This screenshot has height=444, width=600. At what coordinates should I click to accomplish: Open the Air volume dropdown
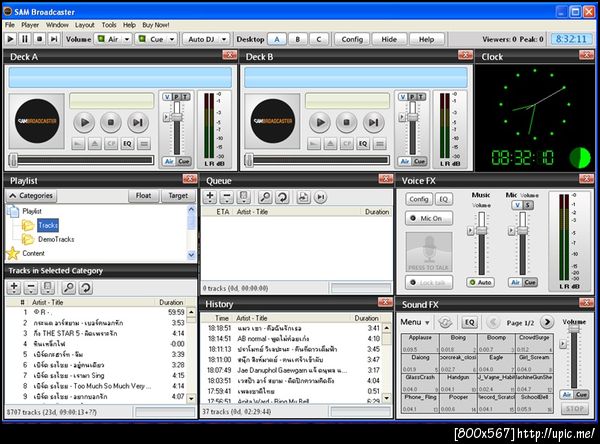pyautogui.click(x=127, y=39)
